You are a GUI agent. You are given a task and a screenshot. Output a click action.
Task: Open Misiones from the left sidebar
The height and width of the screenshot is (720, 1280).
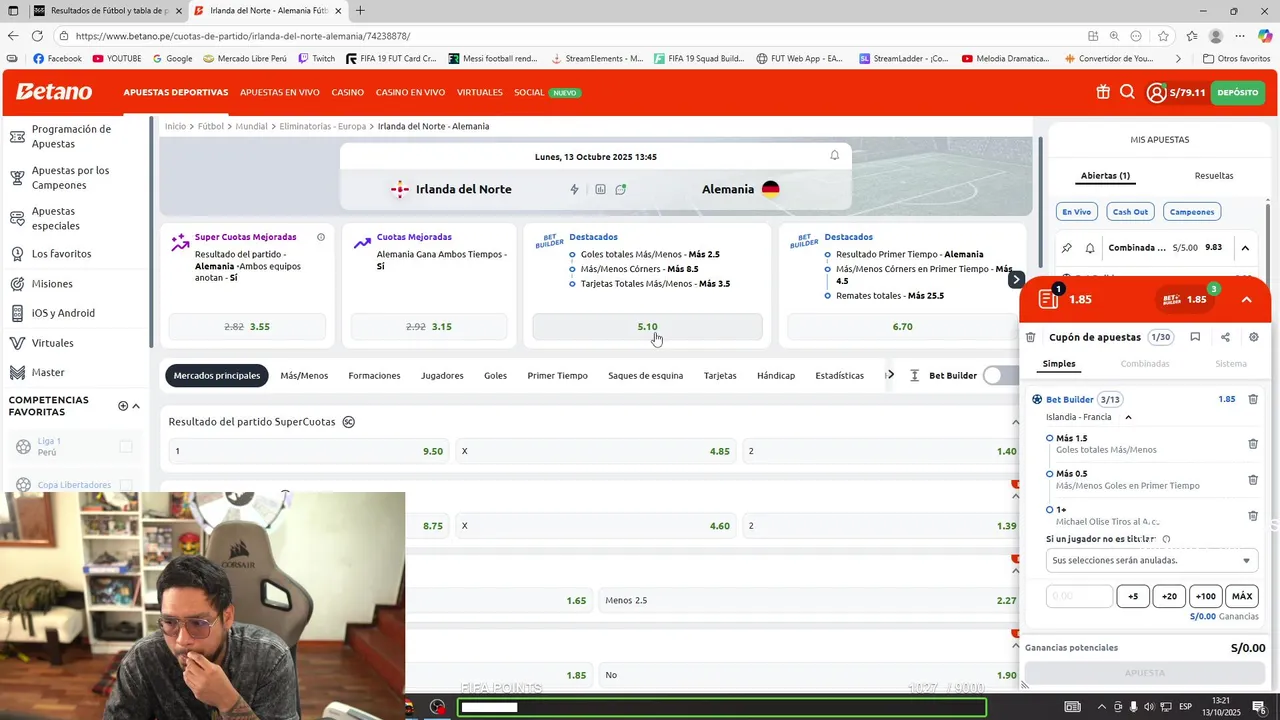point(52,284)
